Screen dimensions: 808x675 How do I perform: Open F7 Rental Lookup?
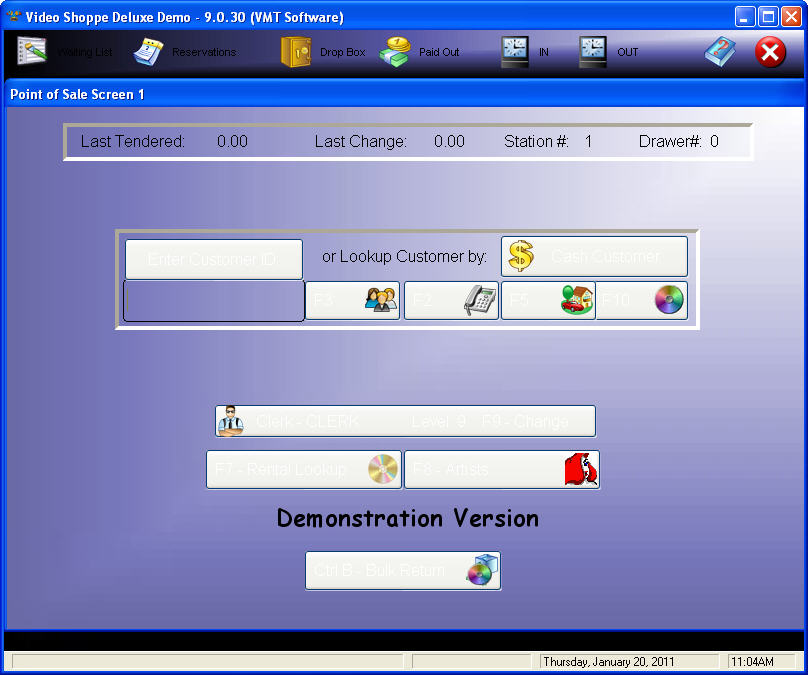click(303, 469)
